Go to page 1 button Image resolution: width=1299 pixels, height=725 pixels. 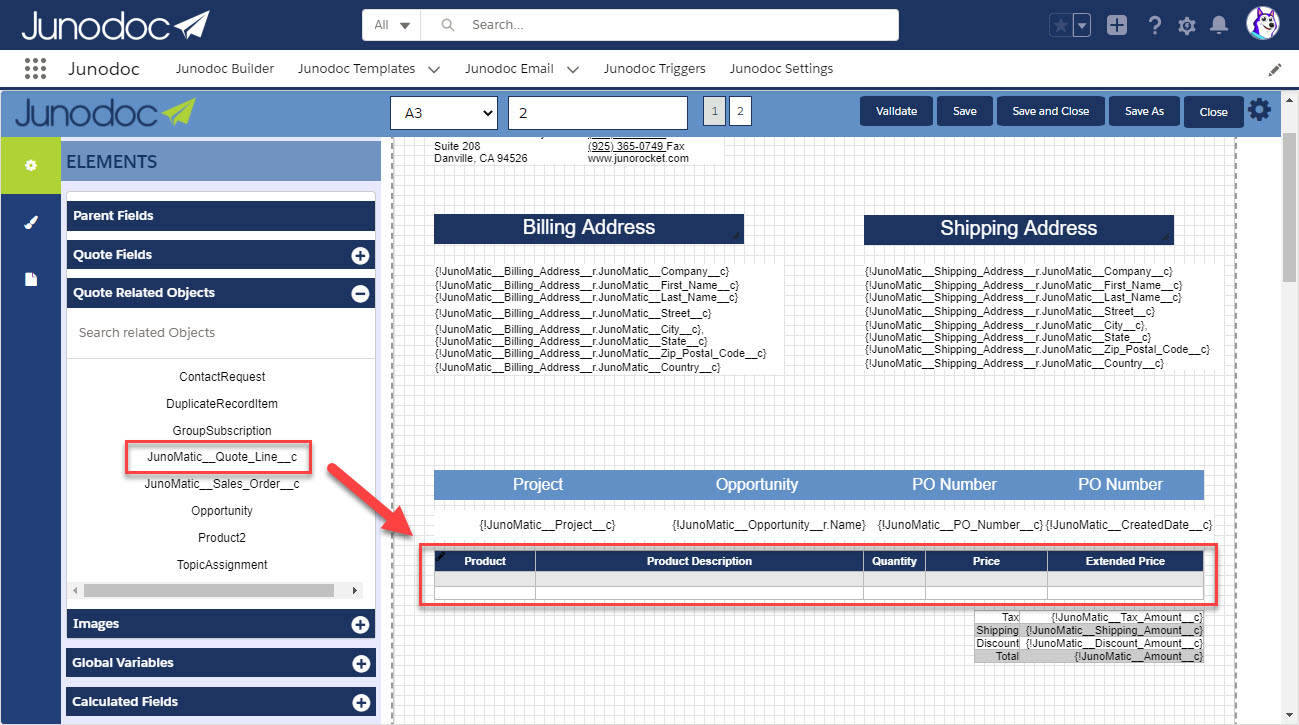(x=715, y=112)
